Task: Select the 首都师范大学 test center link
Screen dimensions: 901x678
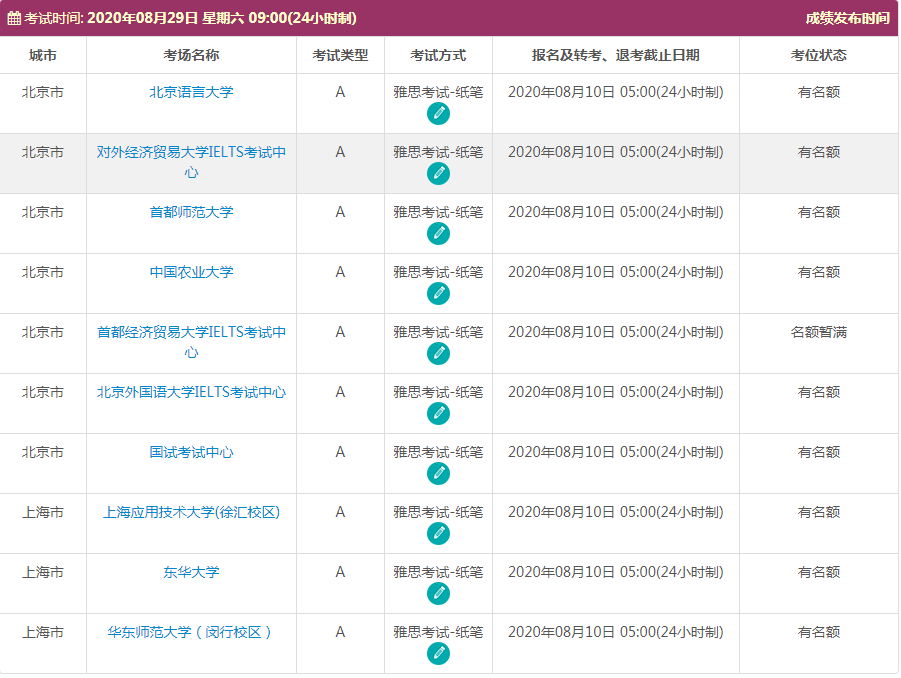Action: [x=190, y=210]
